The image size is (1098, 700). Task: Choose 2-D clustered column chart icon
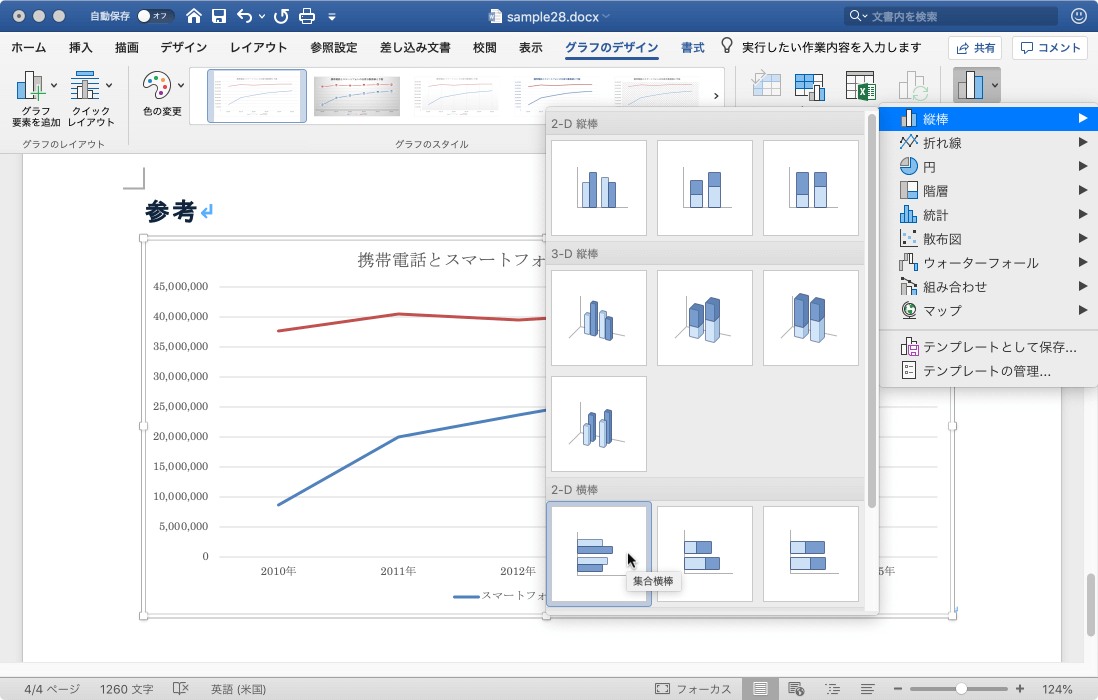[599, 188]
